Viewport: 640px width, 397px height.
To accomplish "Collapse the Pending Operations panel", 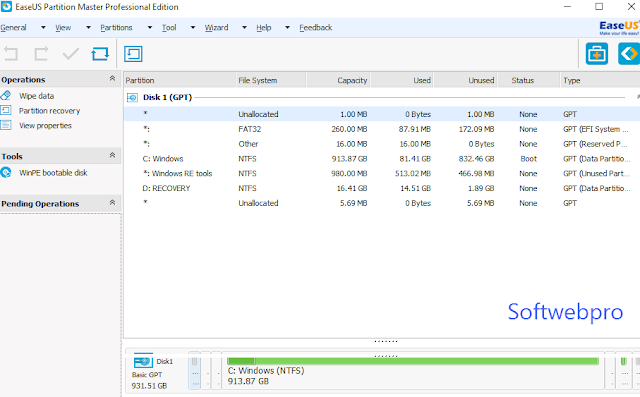I will (x=112, y=202).
